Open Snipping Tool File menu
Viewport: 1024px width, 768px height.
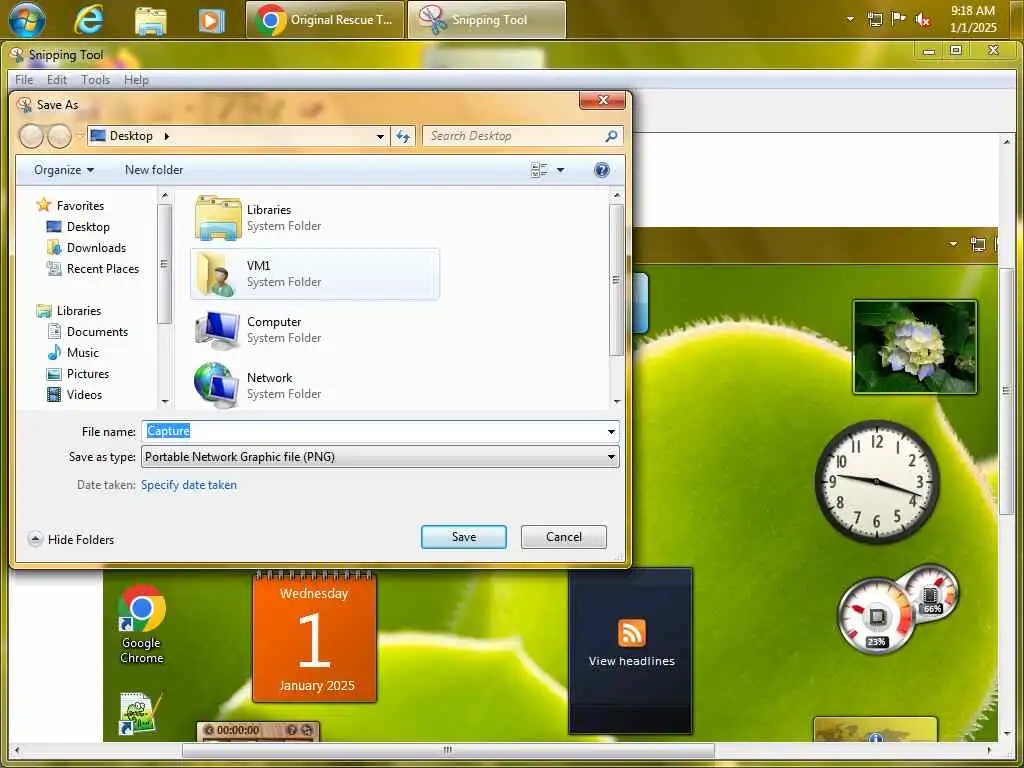click(x=24, y=80)
